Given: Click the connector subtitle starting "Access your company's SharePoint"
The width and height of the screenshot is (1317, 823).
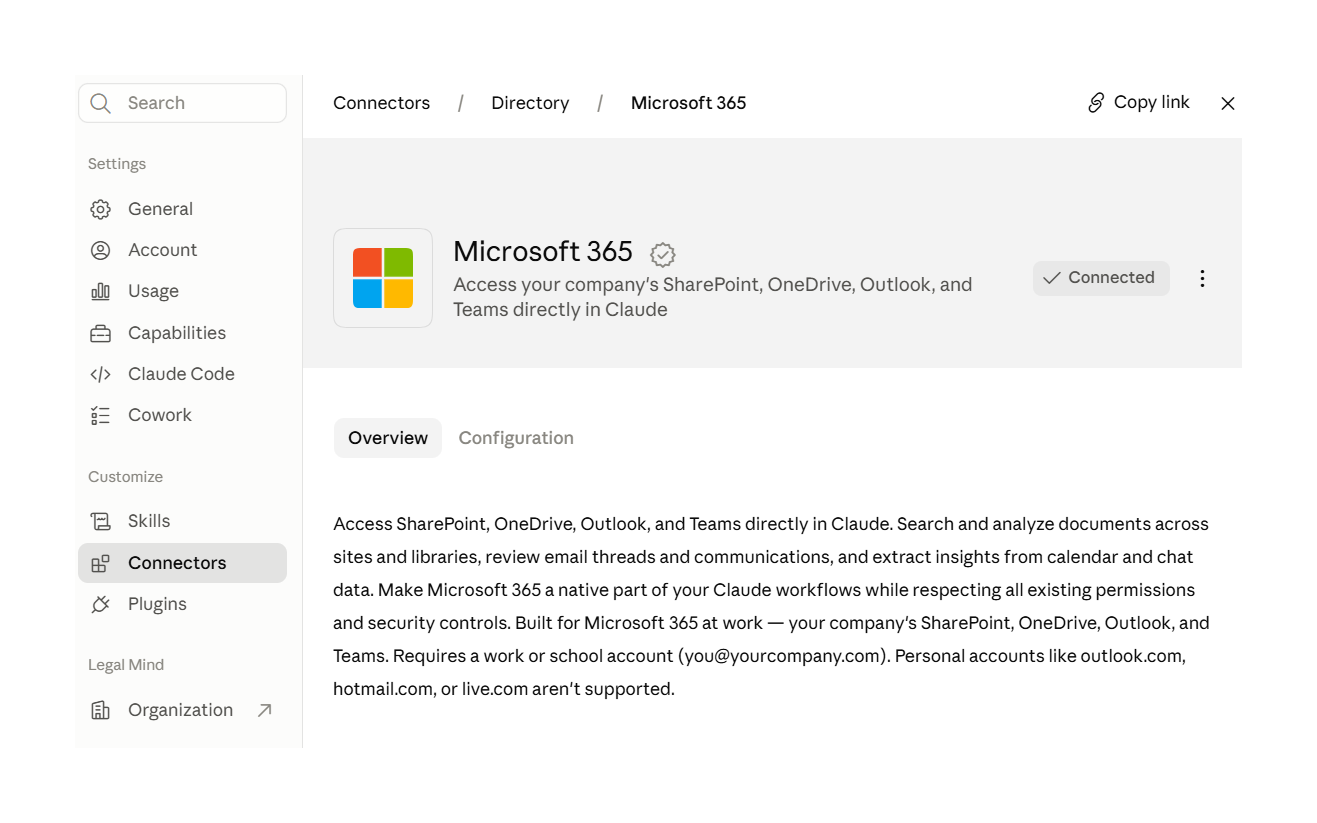Looking at the screenshot, I should pyautogui.click(x=712, y=297).
